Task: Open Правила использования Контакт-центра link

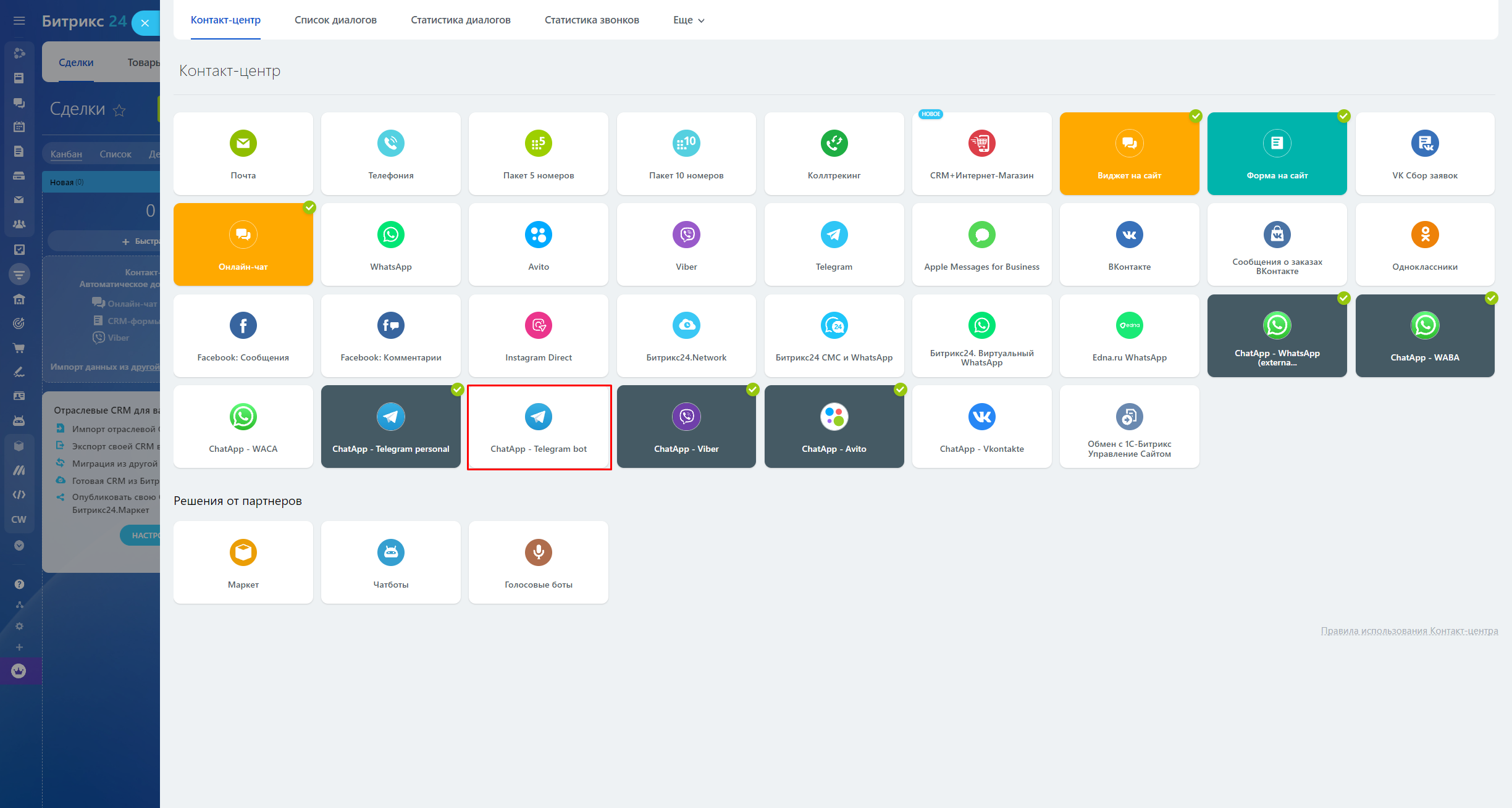Action: point(1409,630)
